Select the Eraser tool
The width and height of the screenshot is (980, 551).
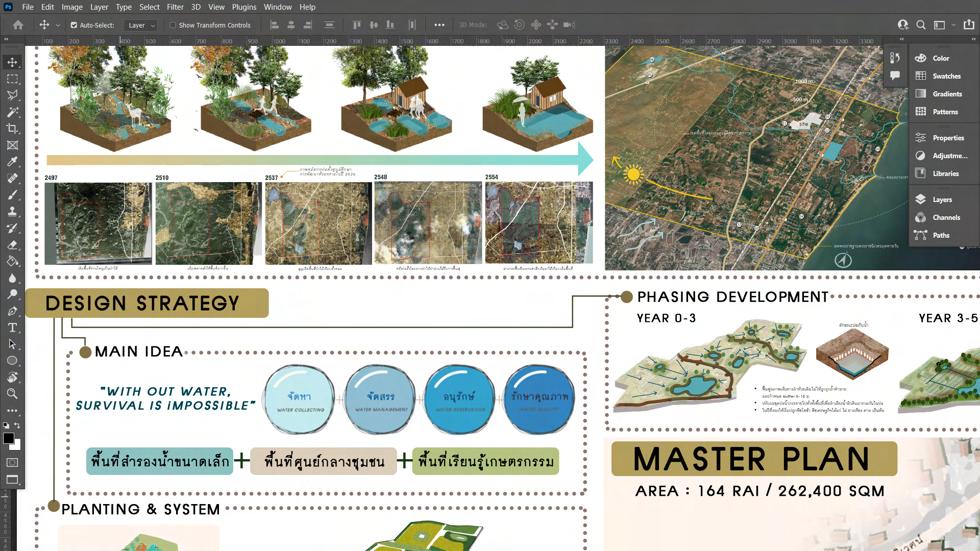click(x=12, y=245)
